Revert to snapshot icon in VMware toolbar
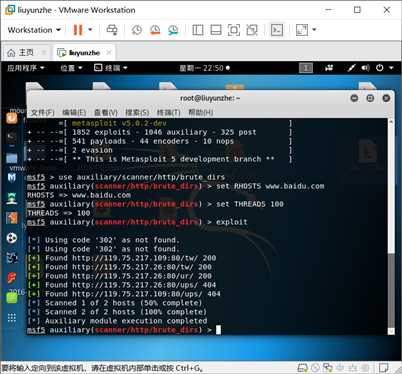This screenshot has height=374, width=402. pyautogui.click(x=155, y=30)
